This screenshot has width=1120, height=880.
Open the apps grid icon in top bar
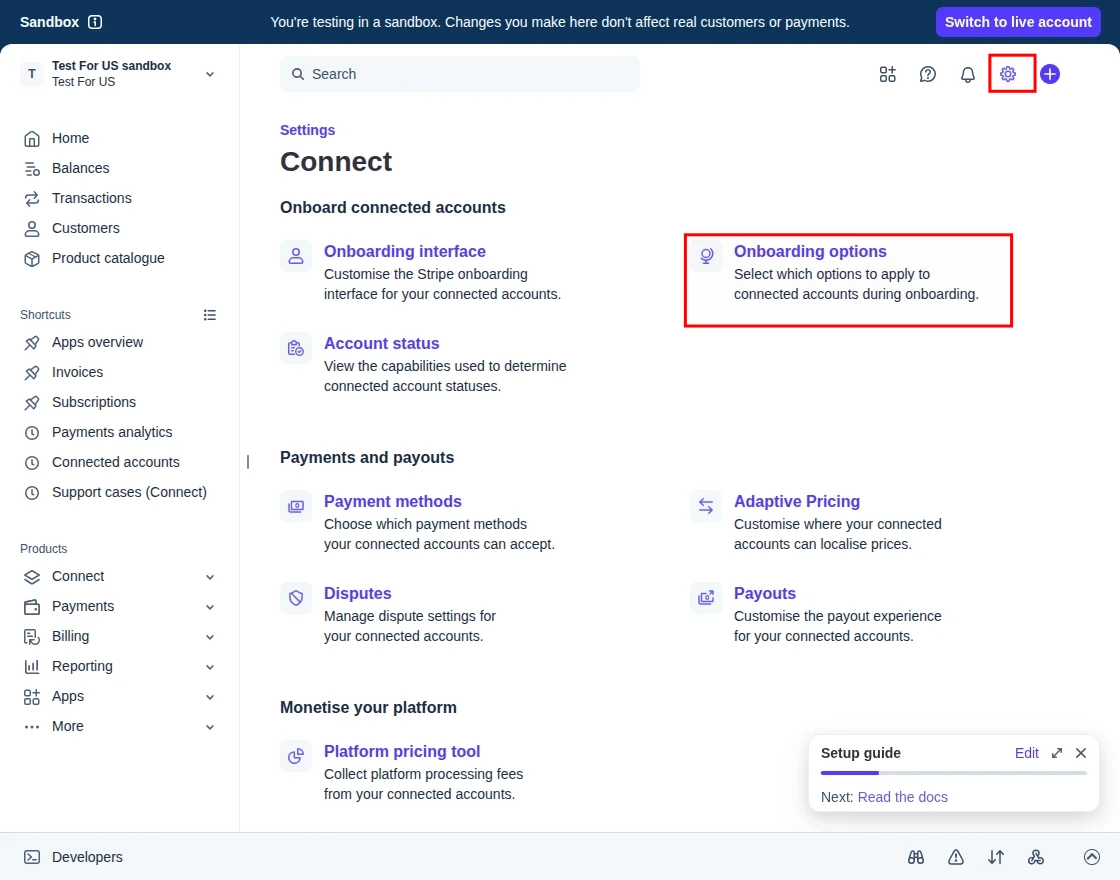887,74
